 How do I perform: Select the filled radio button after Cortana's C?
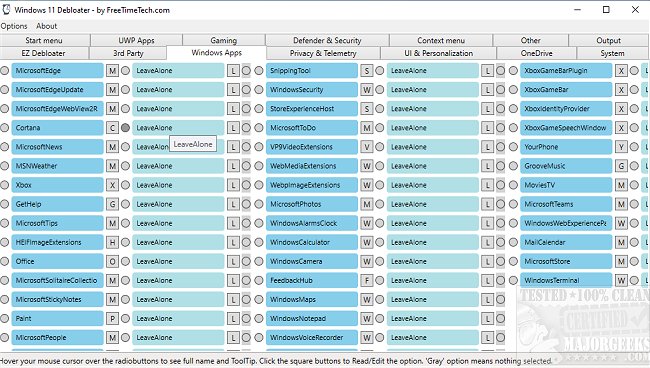[x=125, y=128]
